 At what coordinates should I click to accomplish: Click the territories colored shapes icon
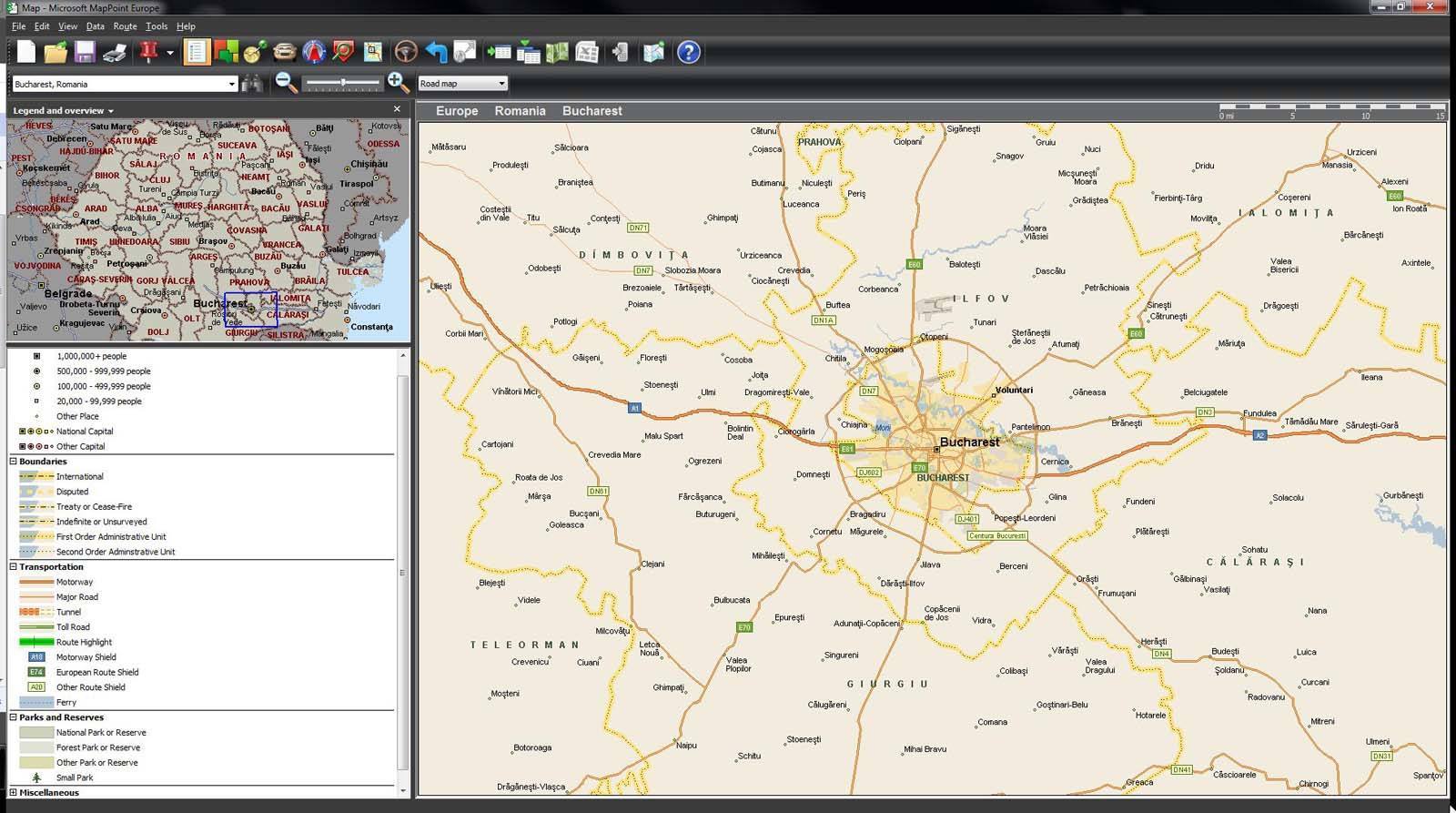[226, 52]
